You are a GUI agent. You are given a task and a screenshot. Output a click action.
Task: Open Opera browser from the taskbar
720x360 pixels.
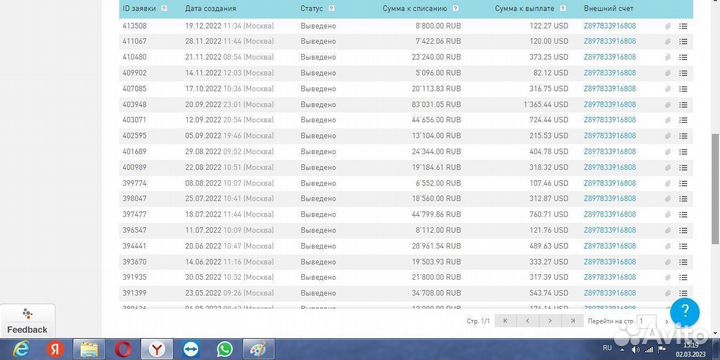[123, 349]
